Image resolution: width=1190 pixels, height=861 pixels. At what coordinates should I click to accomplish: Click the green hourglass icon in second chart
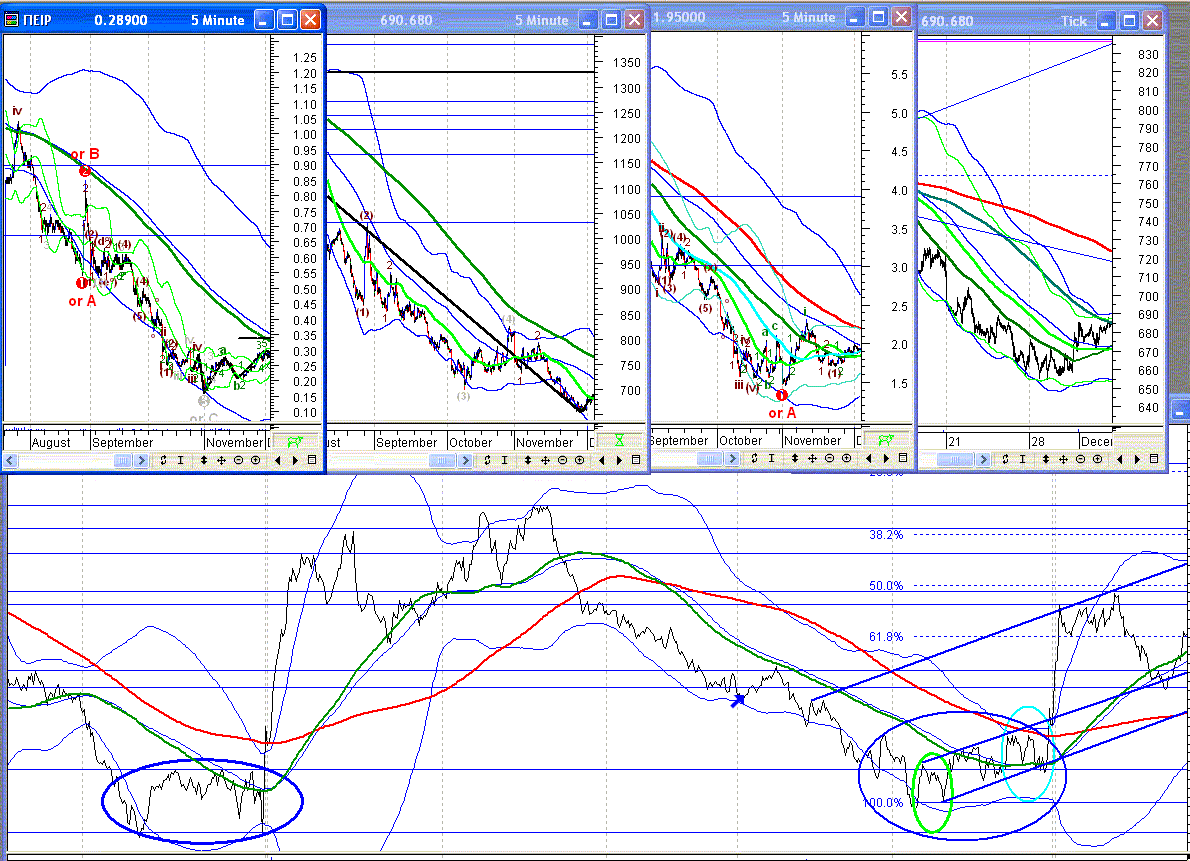pyautogui.click(x=620, y=440)
